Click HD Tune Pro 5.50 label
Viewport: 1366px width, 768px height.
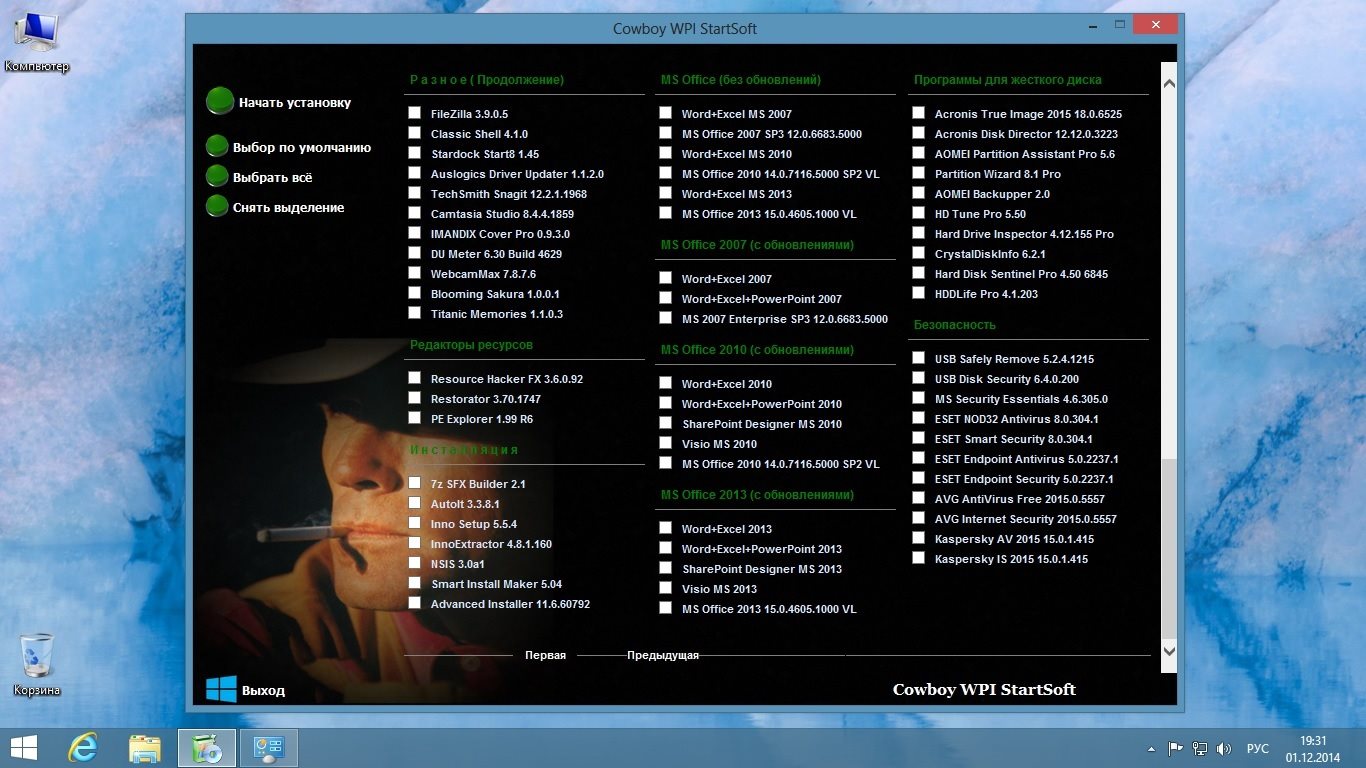tap(980, 214)
